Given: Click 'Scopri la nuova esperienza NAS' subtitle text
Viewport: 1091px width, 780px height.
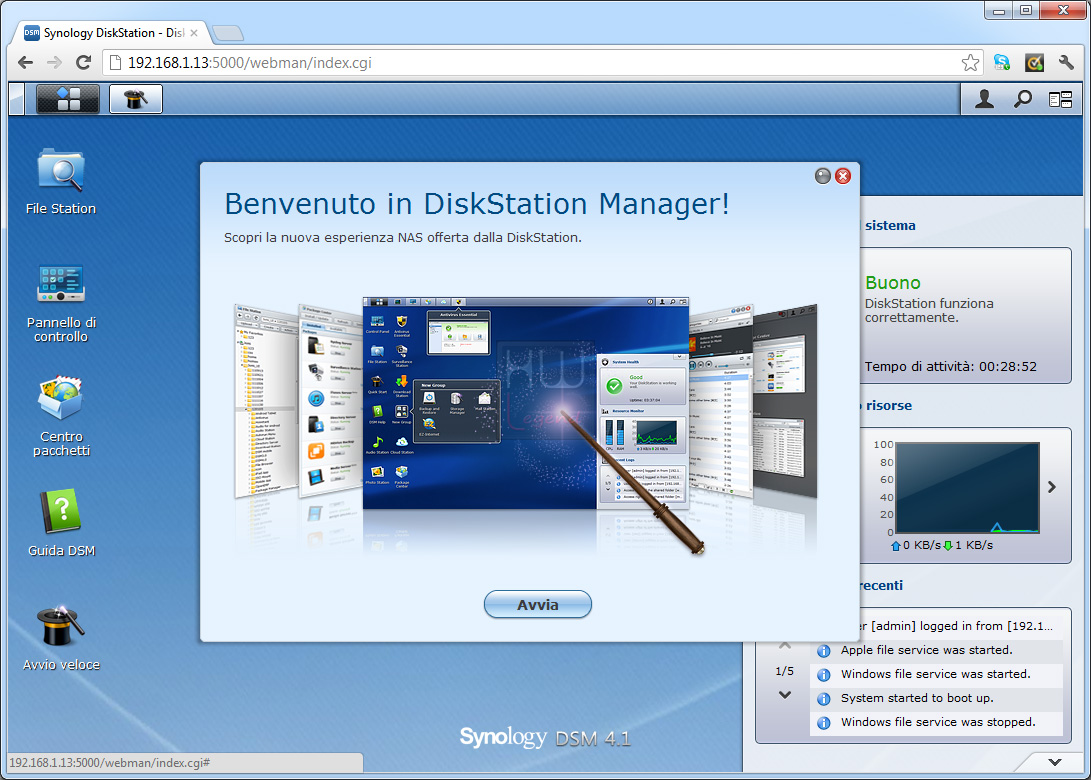Looking at the screenshot, I should click(x=403, y=237).
